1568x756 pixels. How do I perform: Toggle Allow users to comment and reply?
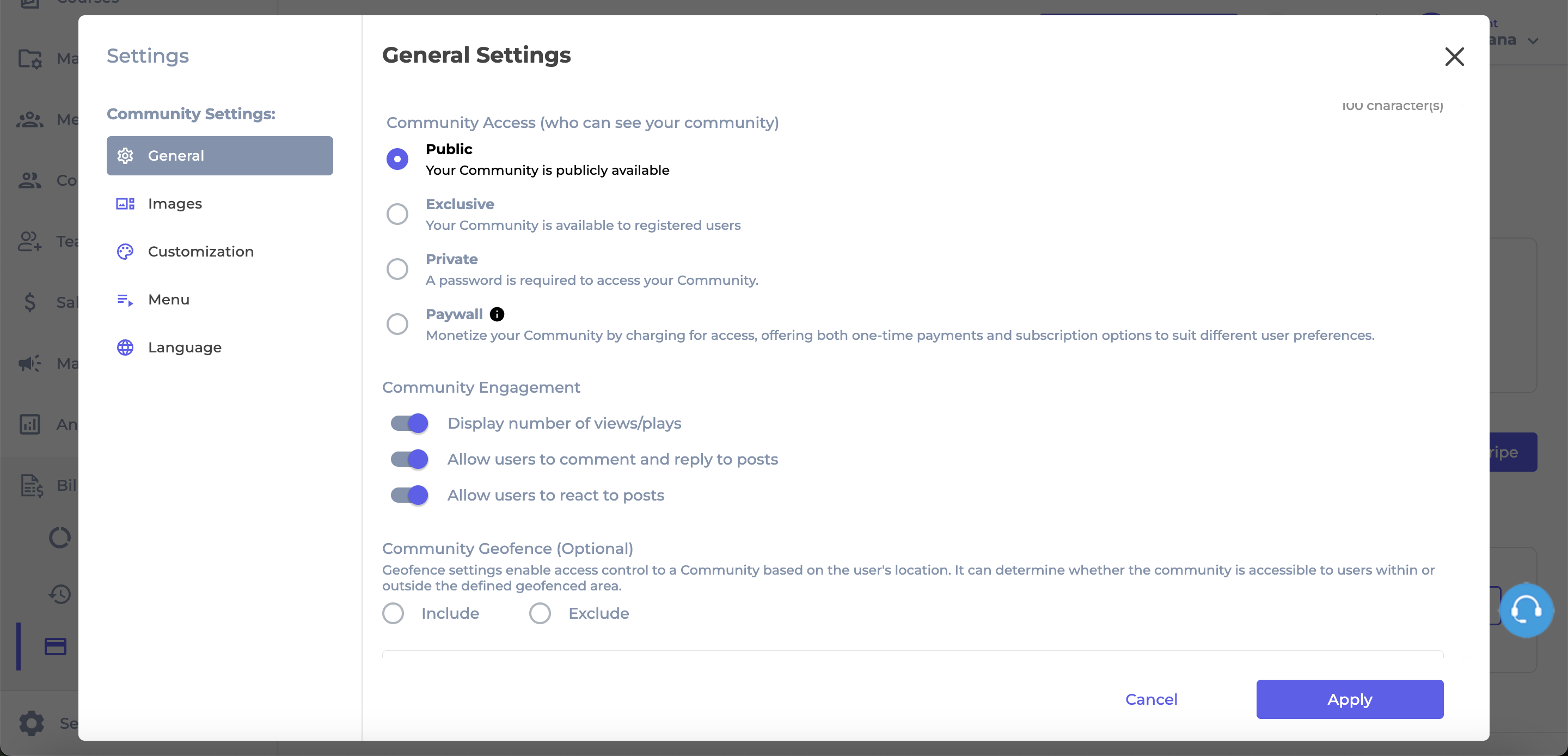(x=409, y=459)
